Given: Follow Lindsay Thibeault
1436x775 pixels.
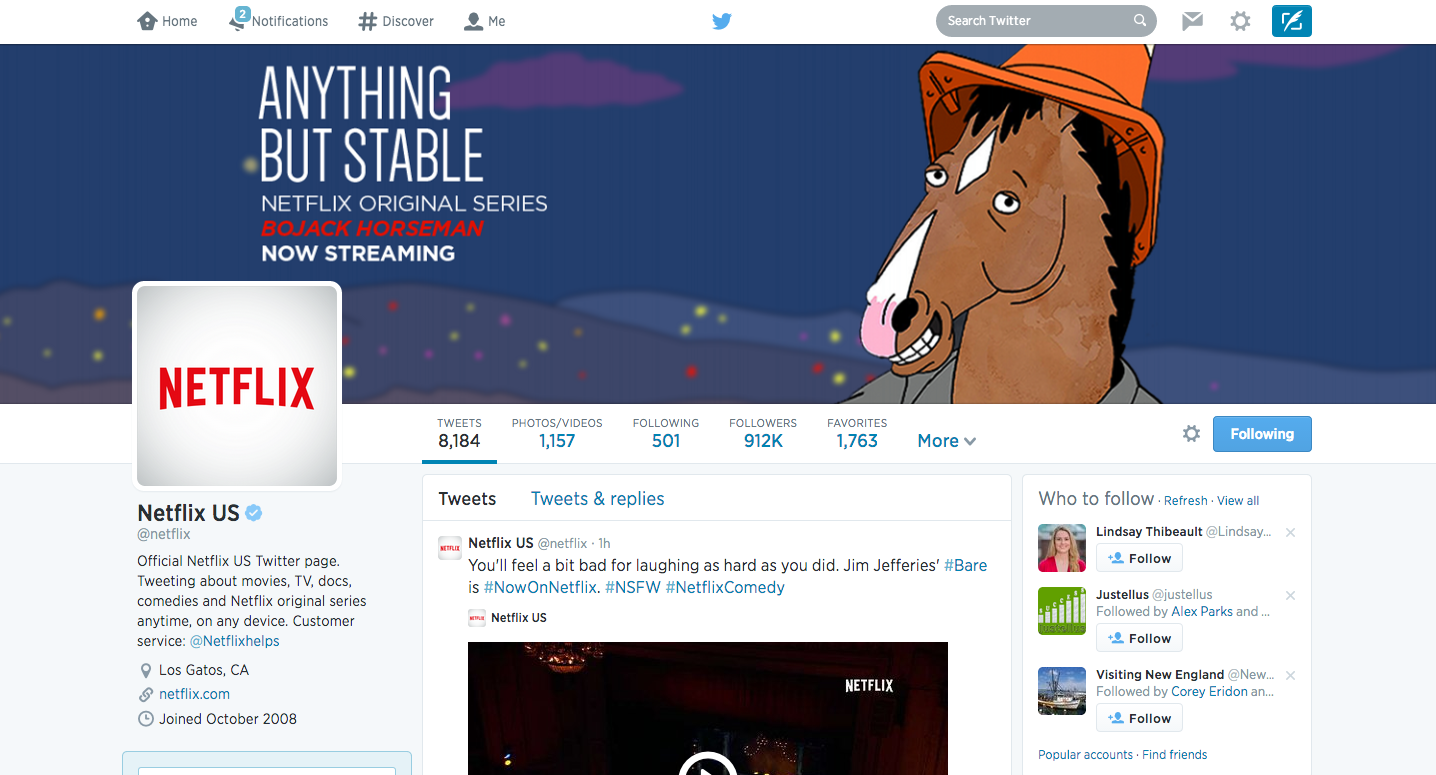Looking at the screenshot, I should [1139, 558].
